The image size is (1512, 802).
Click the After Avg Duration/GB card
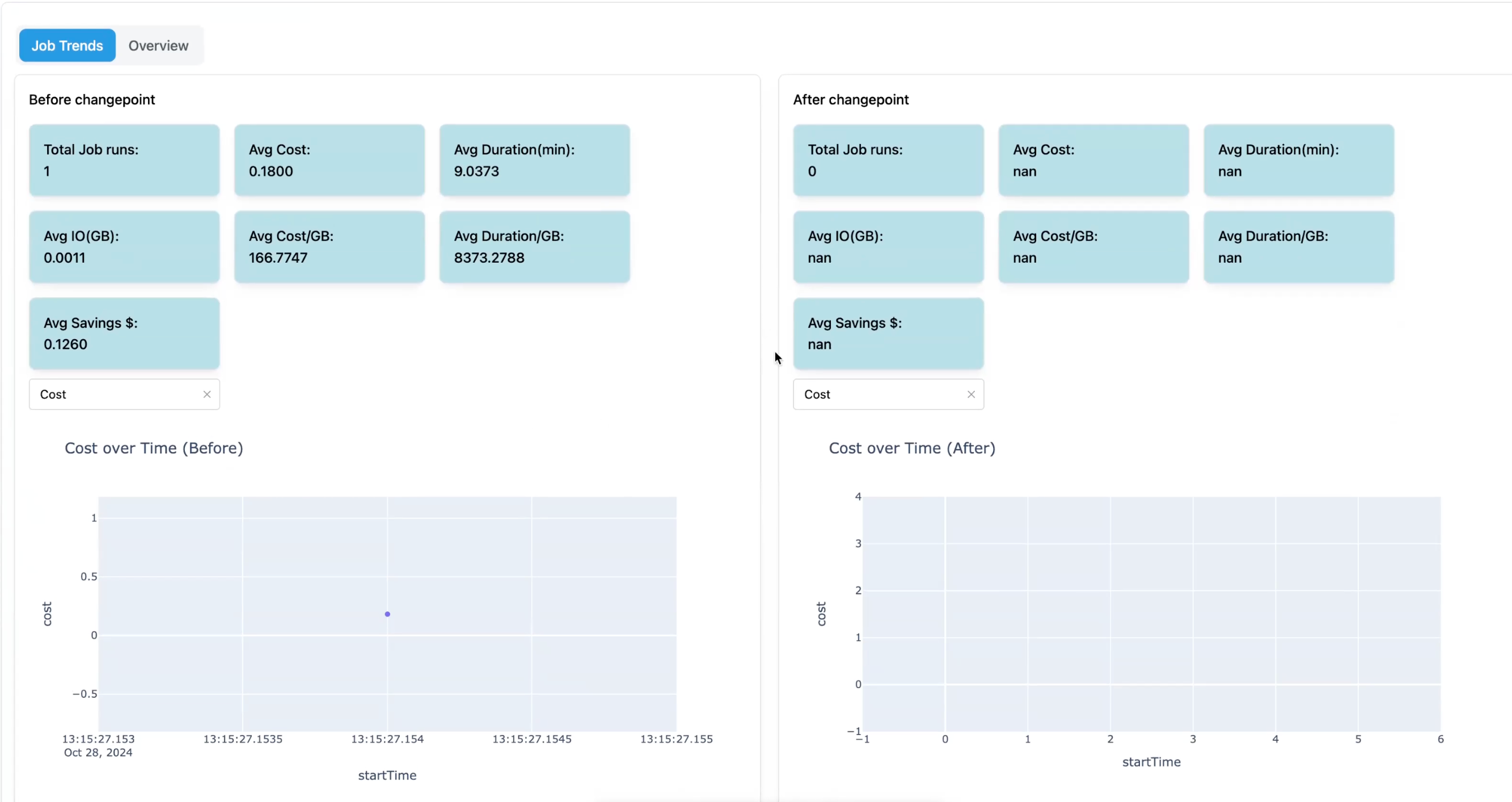pyautogui.click(x=1298, y=247)
